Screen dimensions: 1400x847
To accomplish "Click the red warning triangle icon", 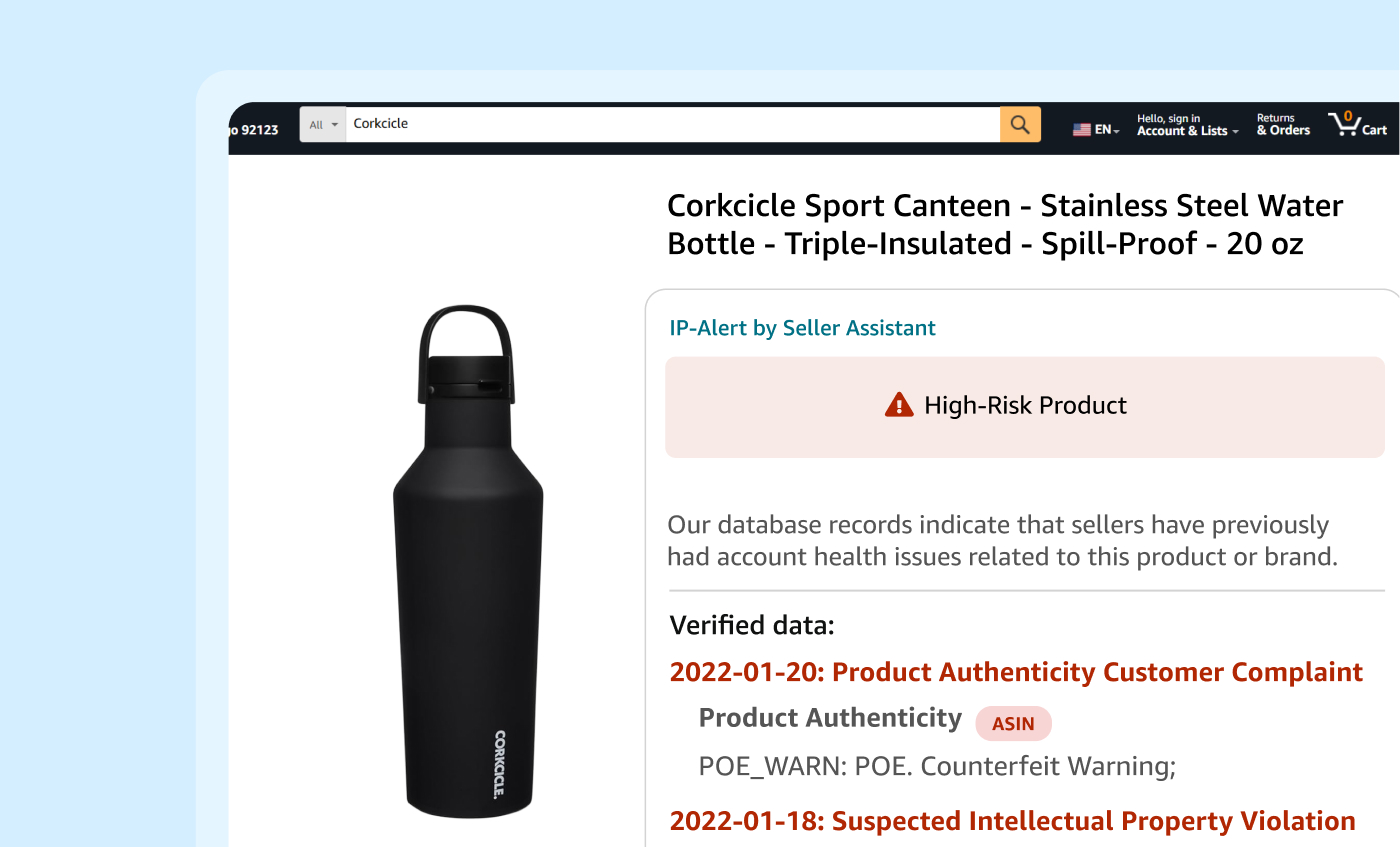I will click(899, 405).
